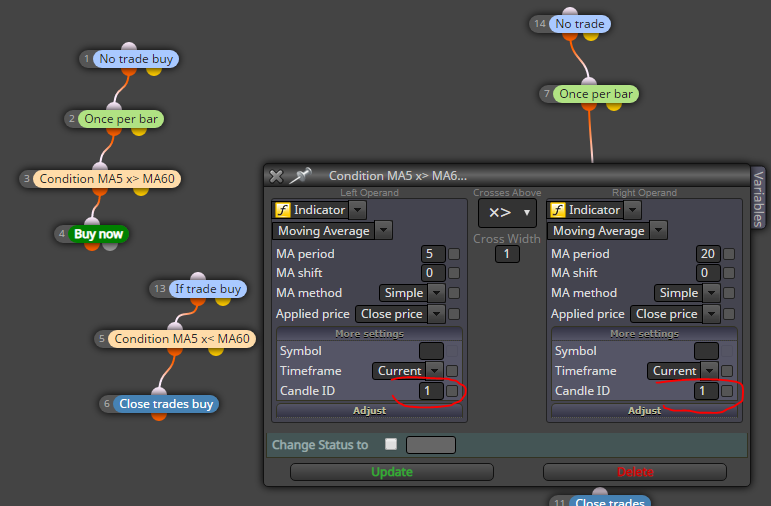Select the Close trades block 11
771x506 pixels.
click(610, 501)
